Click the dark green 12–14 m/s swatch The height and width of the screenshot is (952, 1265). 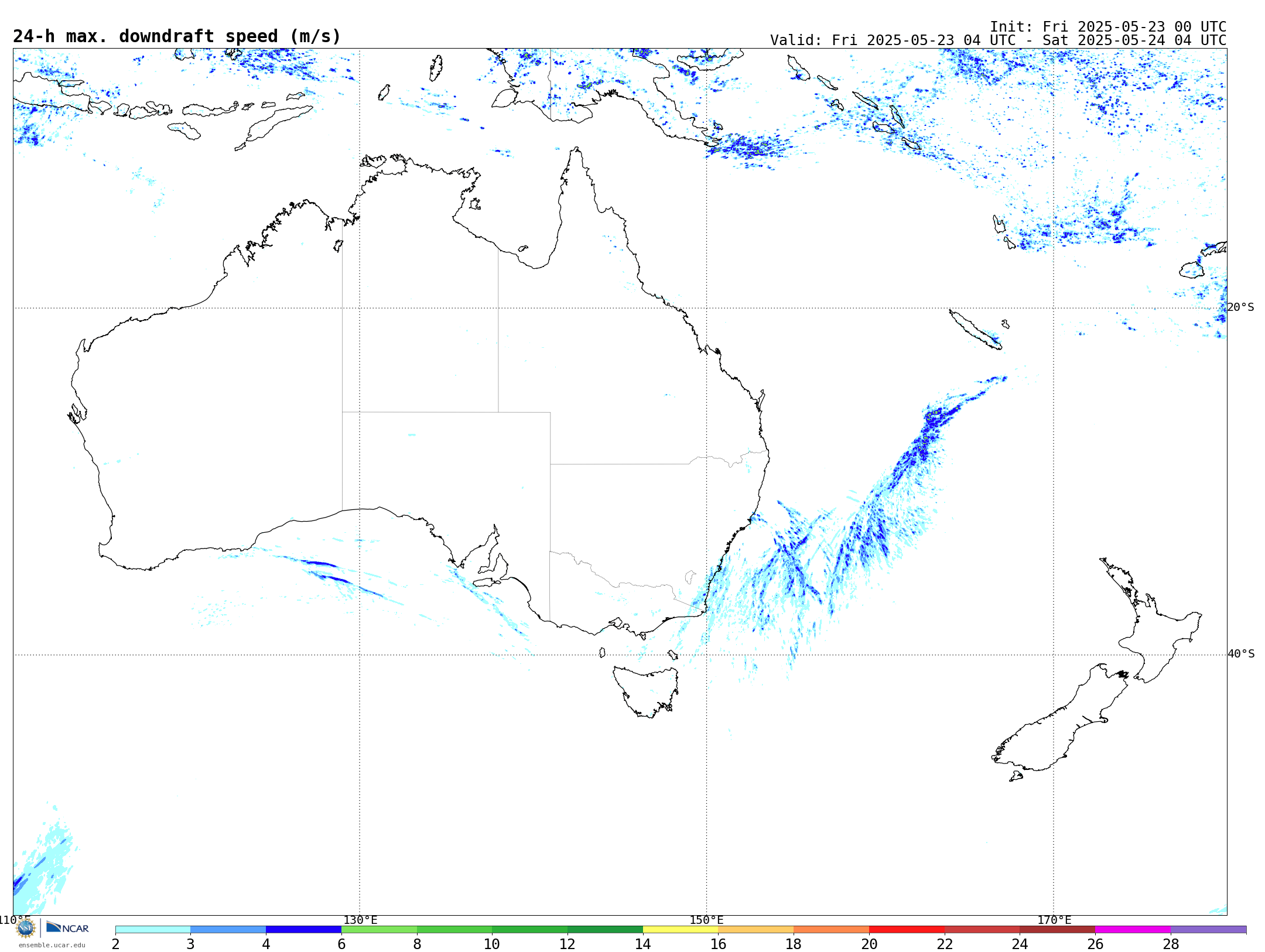605,930
